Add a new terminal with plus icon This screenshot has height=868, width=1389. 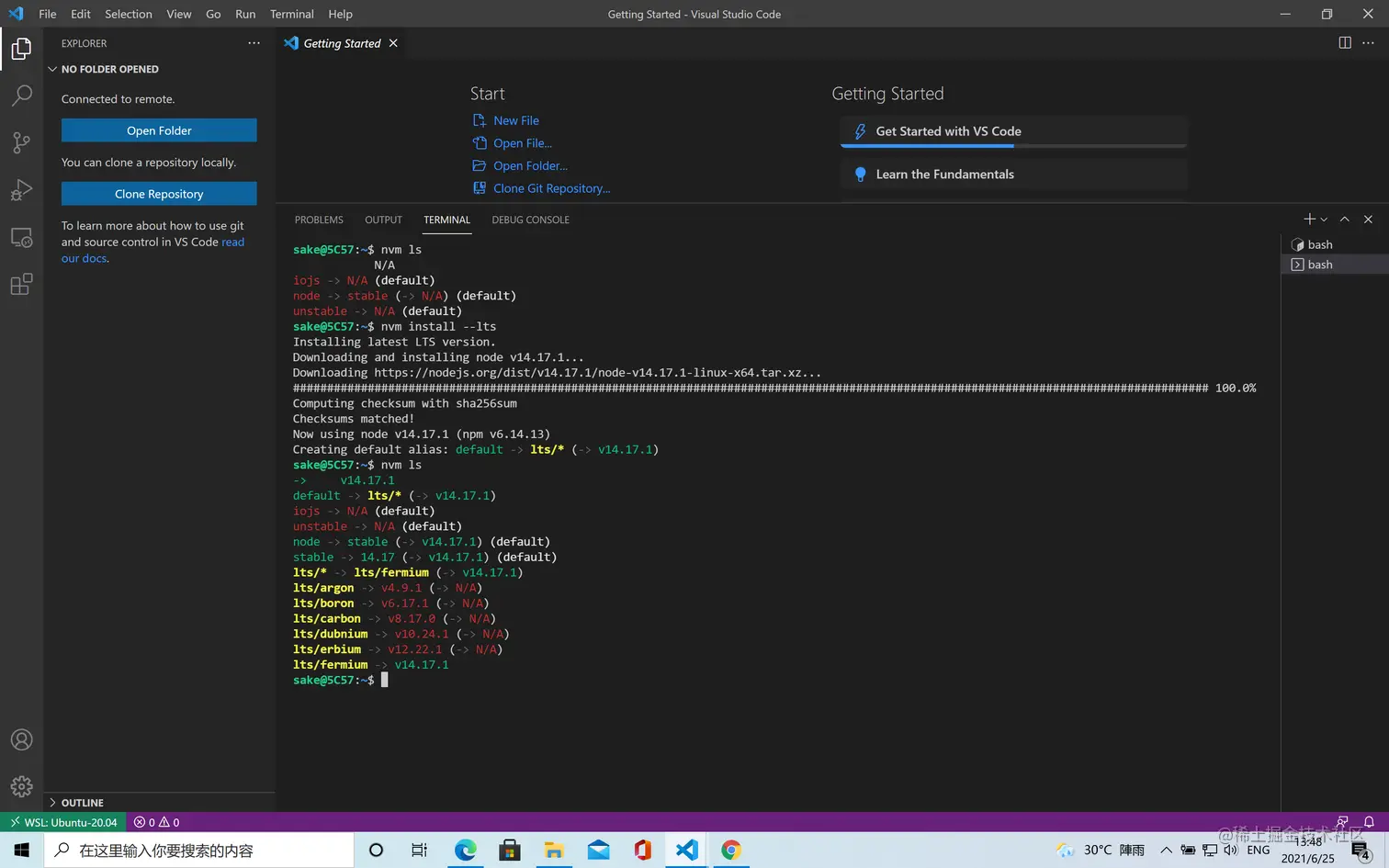pyautogui.click(x=1309, y=220)
